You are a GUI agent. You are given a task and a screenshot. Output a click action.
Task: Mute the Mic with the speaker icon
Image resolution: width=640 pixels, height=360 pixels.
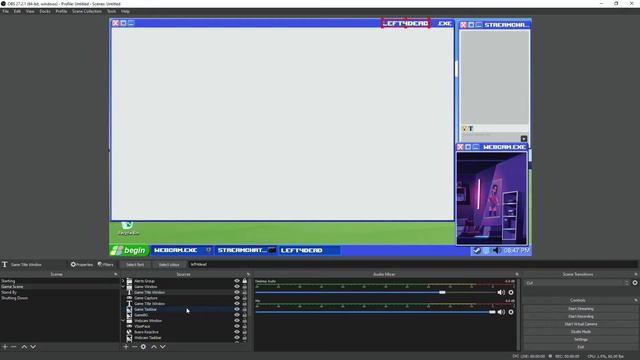coord(501,312)
